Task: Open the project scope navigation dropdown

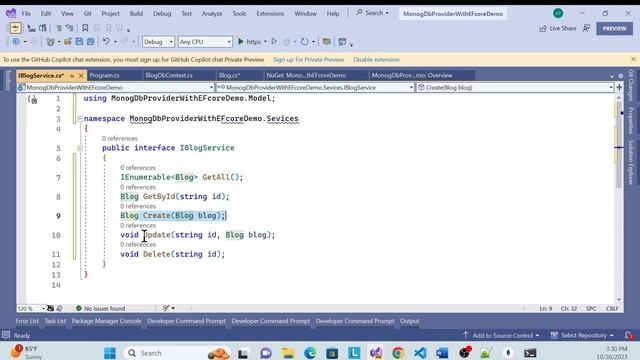Action: (x=116, y=87)
